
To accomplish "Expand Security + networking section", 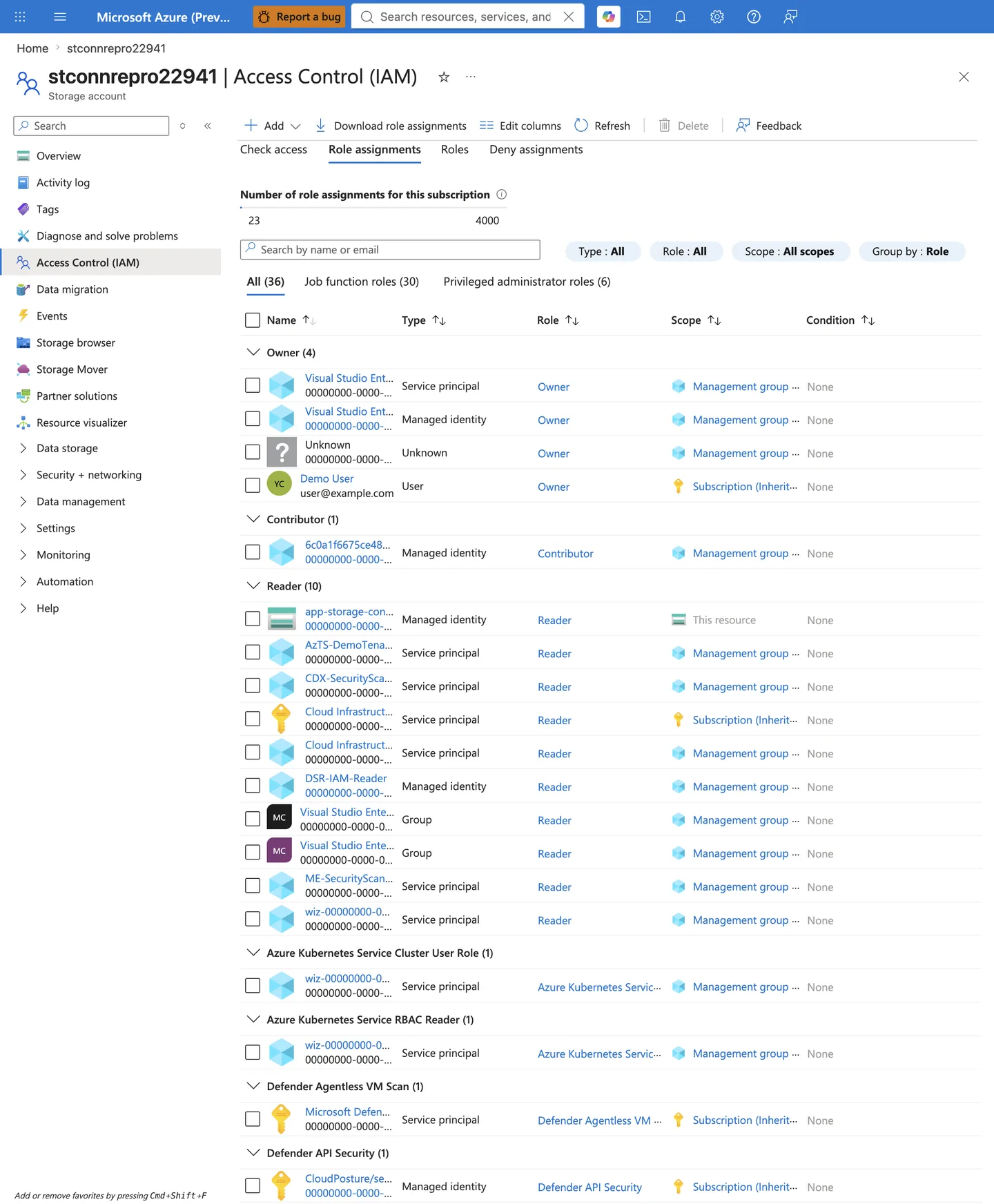I will pos(23,475).
